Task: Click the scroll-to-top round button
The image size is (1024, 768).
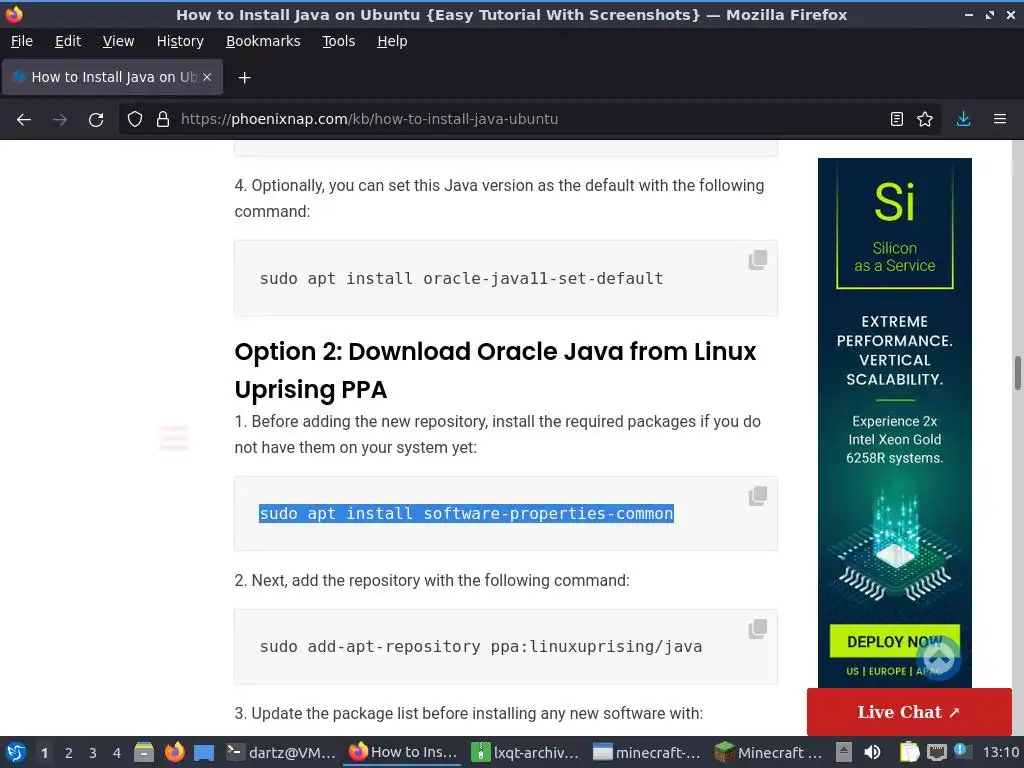Action: tap(938, 658)
